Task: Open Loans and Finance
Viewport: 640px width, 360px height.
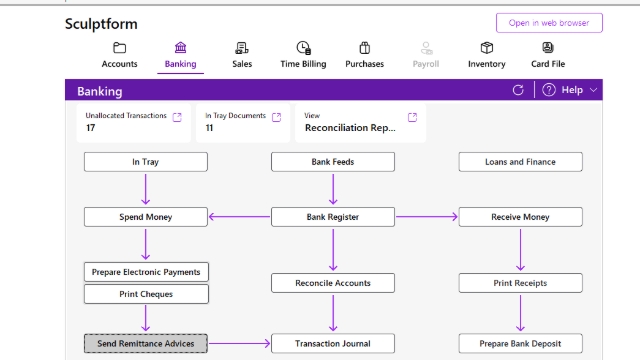Action: pos(520,162)
